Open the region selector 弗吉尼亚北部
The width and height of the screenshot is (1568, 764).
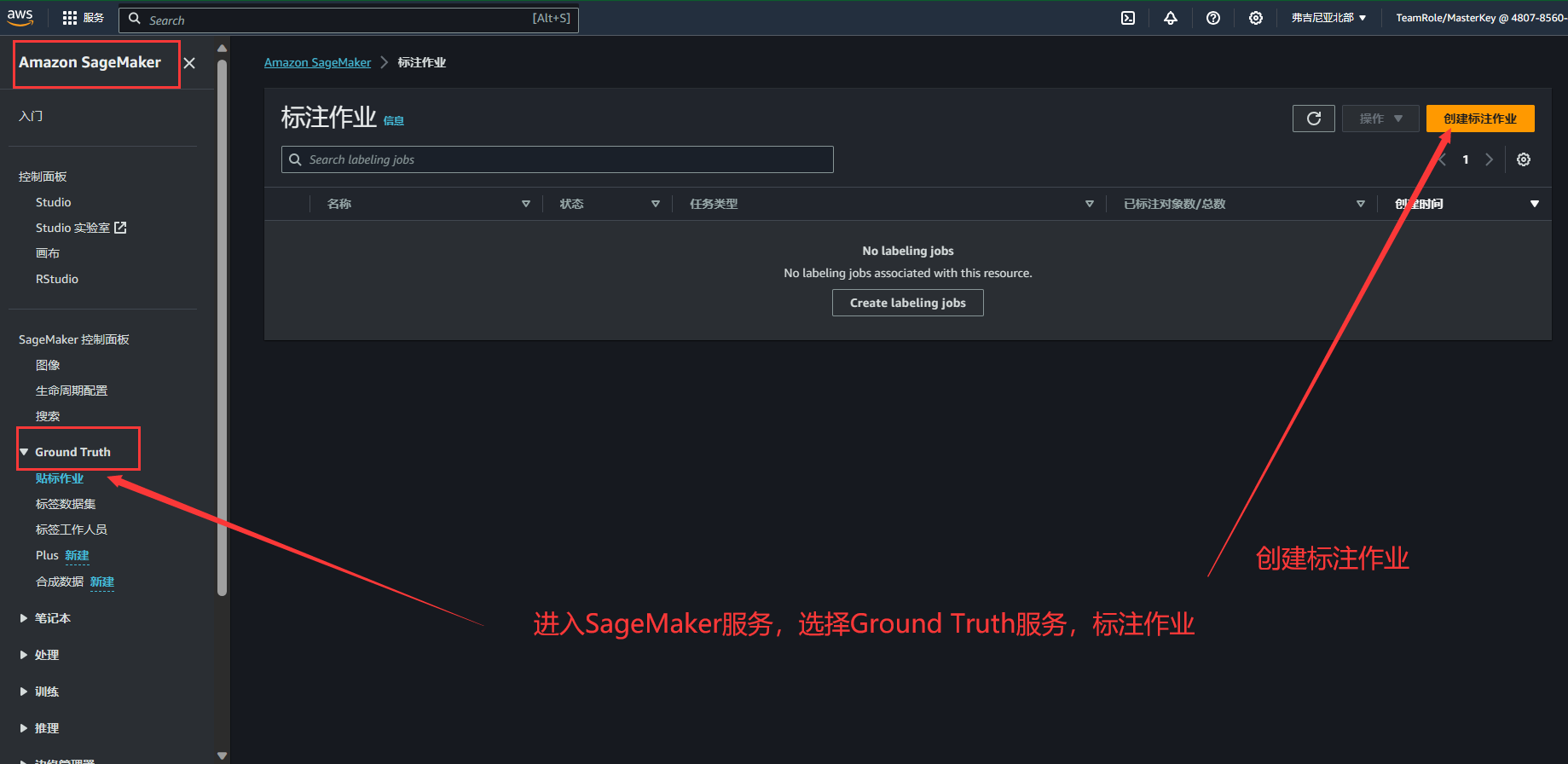point(1328,18)
